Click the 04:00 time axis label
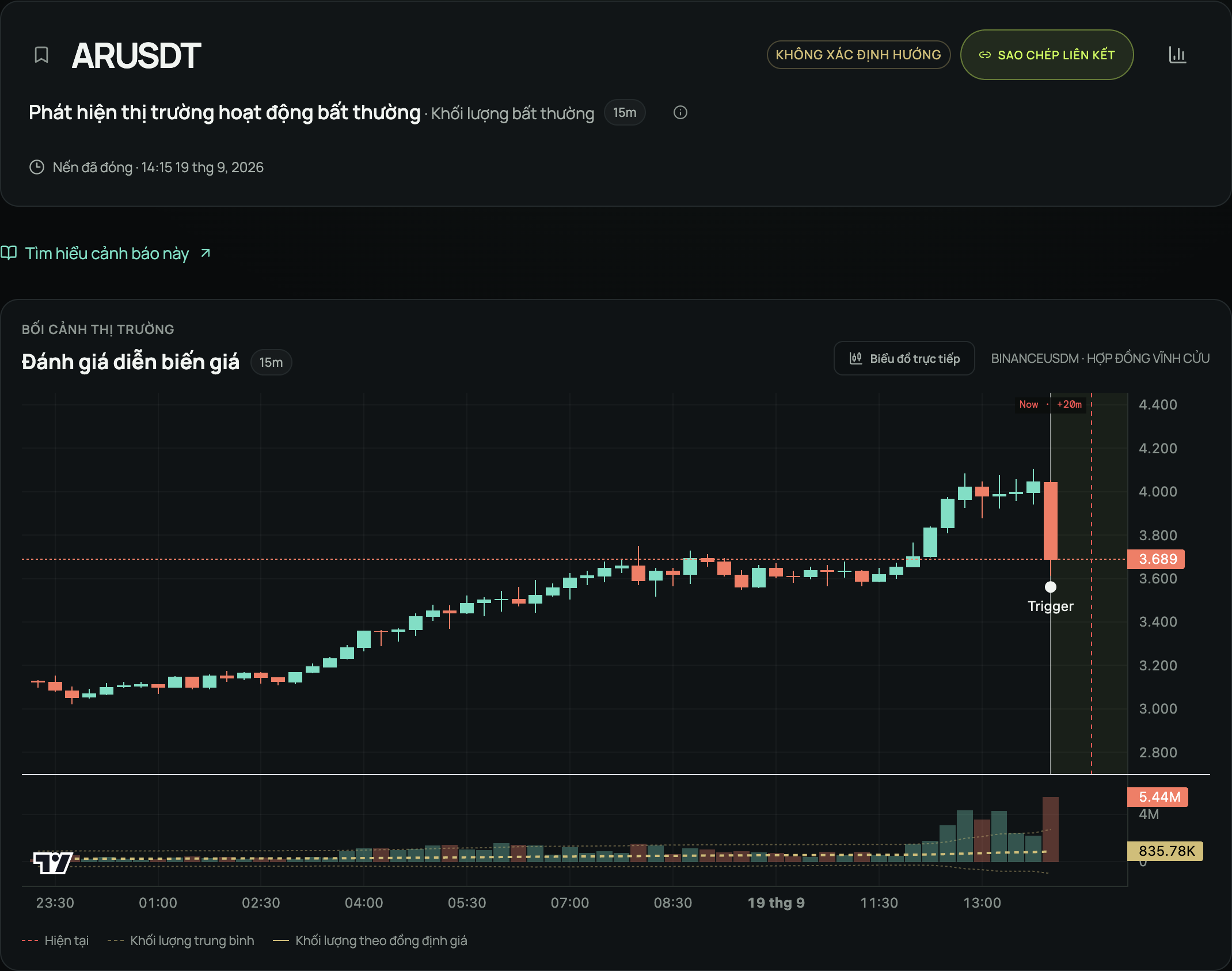The width and height of the screenshot is (1232, 971). [364, 902]
